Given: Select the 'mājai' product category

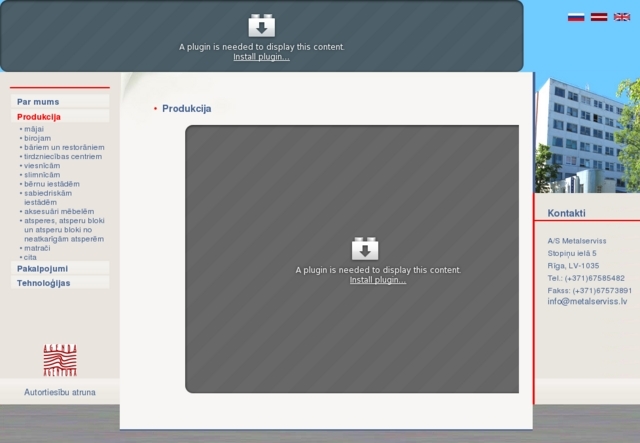Looking at the screenshot, I should click(x=34, y=129).
